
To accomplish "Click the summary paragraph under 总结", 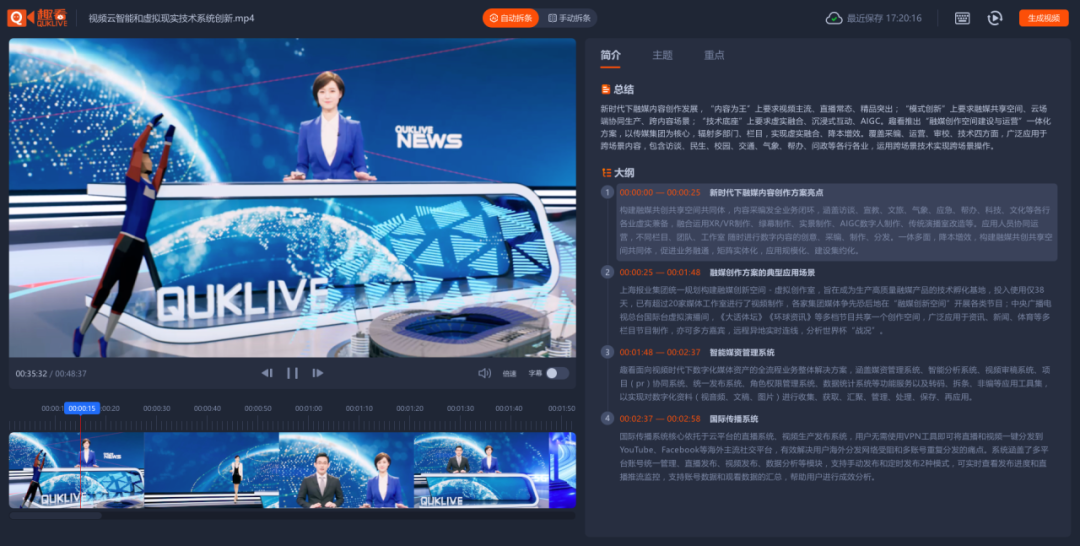I will tap(825, 127).
